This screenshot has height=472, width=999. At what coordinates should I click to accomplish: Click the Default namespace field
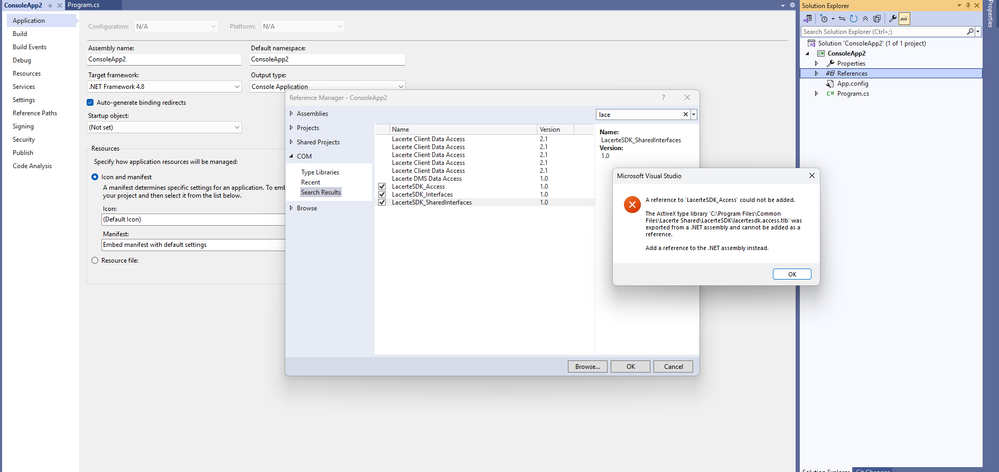[x=327, y=59]
